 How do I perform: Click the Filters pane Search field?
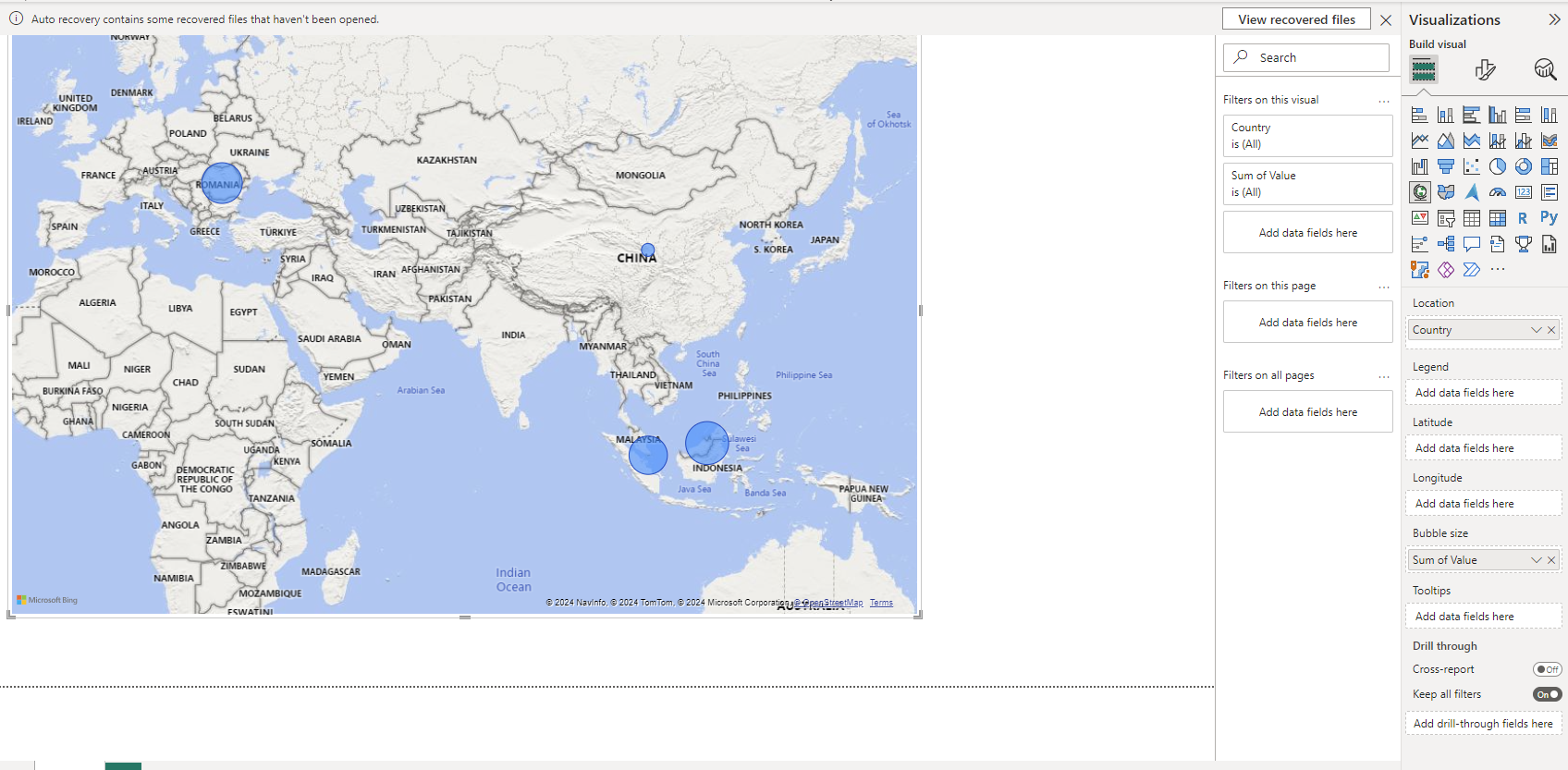point(1306,57)
